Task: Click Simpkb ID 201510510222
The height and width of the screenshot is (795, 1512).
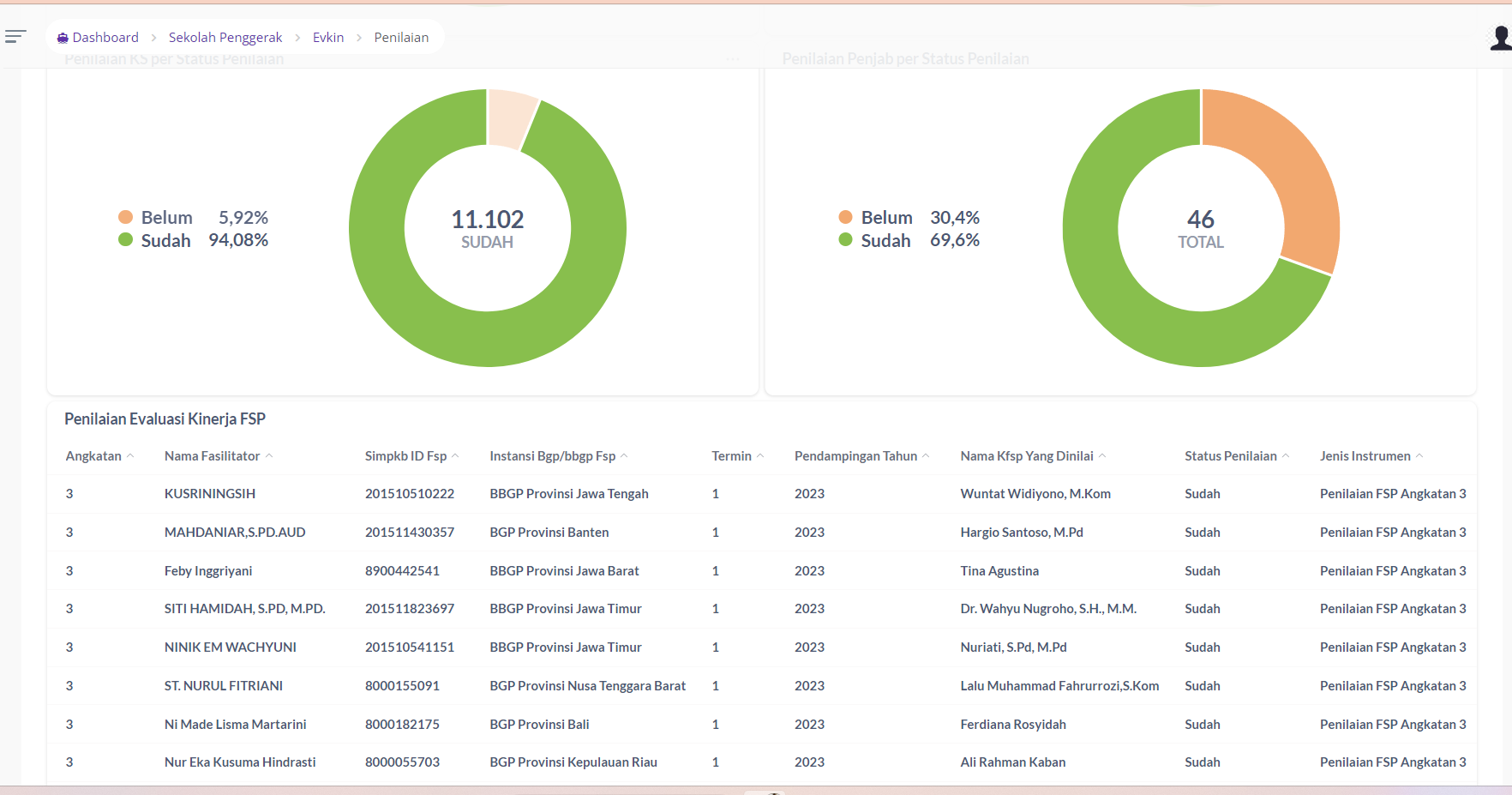Action: [410, 494]
